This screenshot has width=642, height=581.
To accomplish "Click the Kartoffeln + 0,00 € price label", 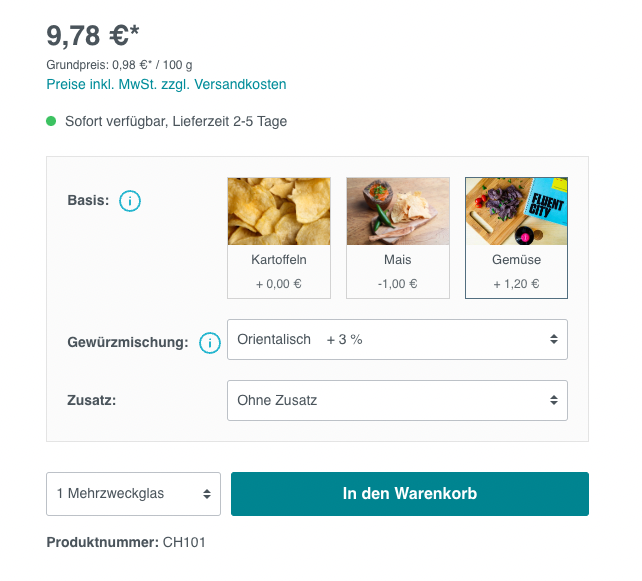I will tap(279, 283).
